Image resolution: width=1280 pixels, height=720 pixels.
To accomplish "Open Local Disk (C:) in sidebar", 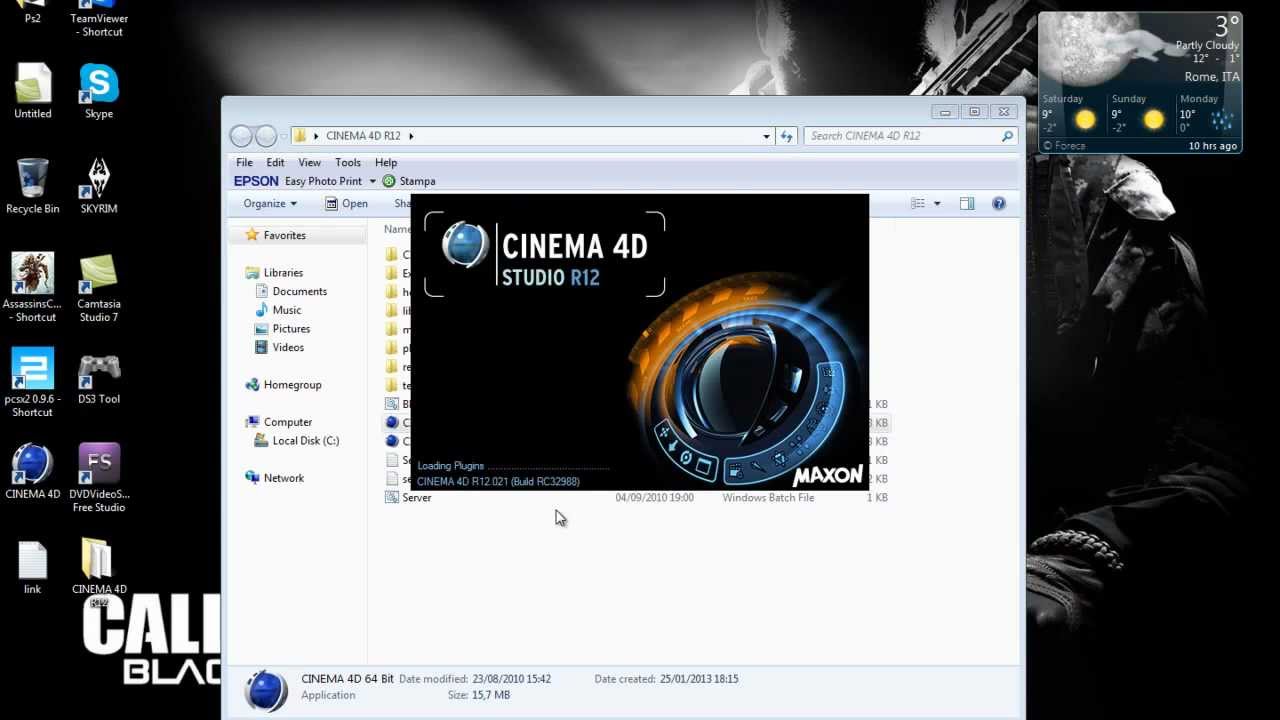I will [305, 440].
